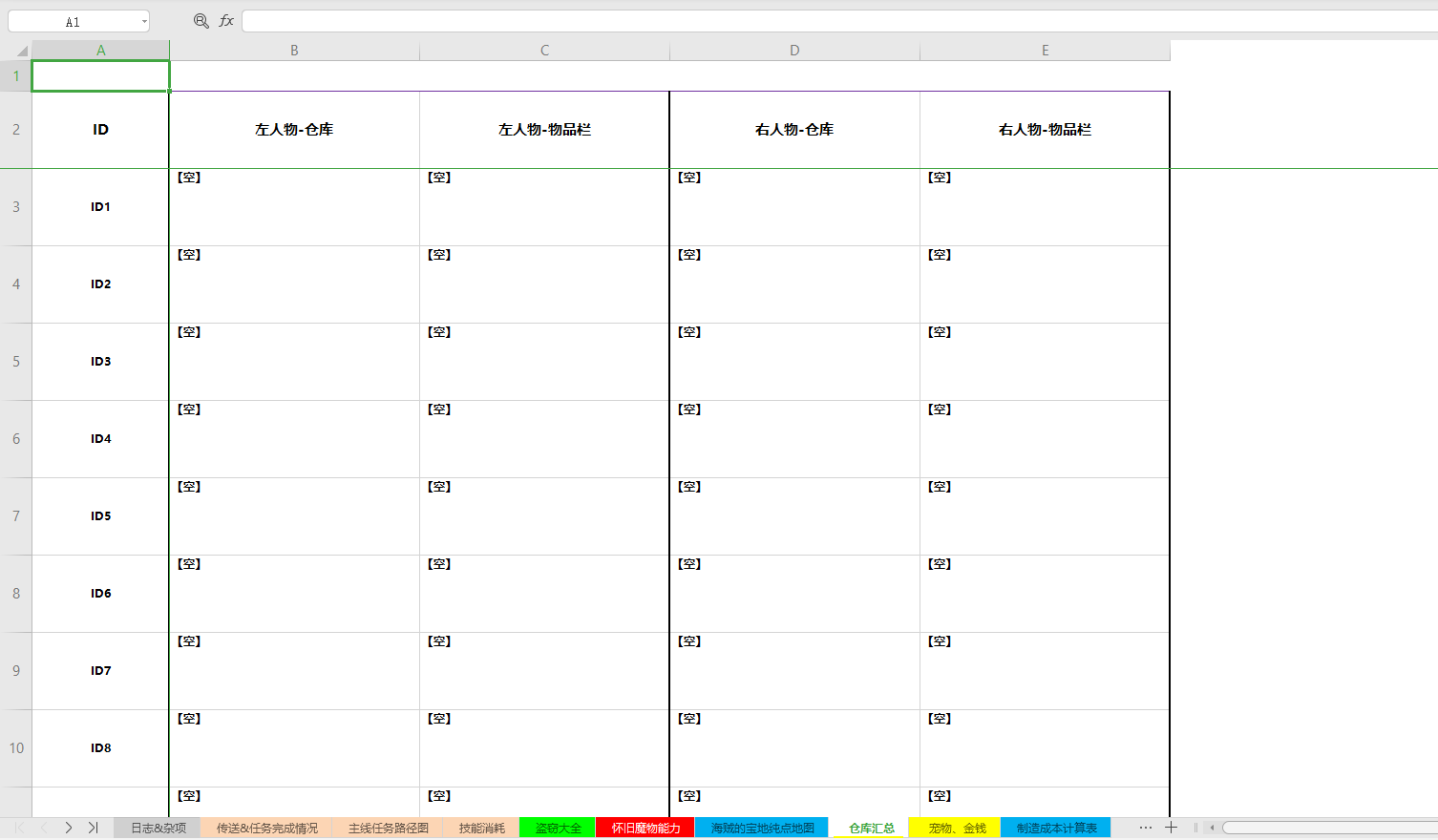Image resolution: width=1438 pixels, height=840 pixels.
Task: Click the 右人物-物品栏 header cell
Action: point(1045,130)
